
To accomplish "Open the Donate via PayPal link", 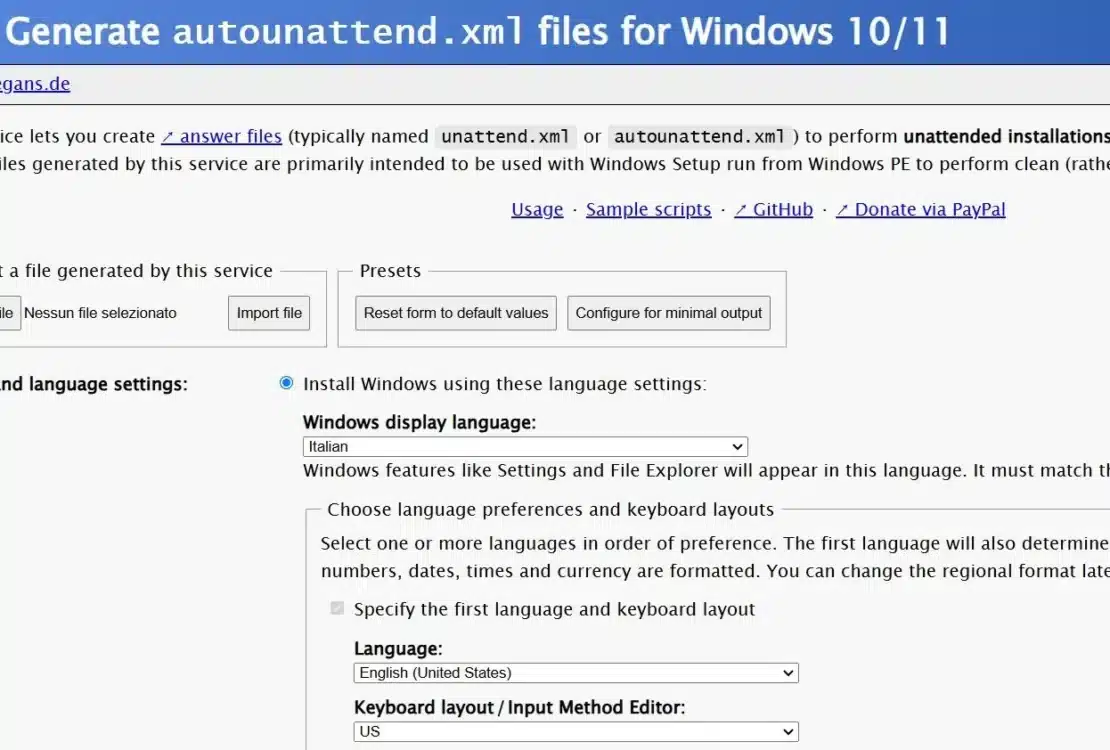I will click(932, 209).
